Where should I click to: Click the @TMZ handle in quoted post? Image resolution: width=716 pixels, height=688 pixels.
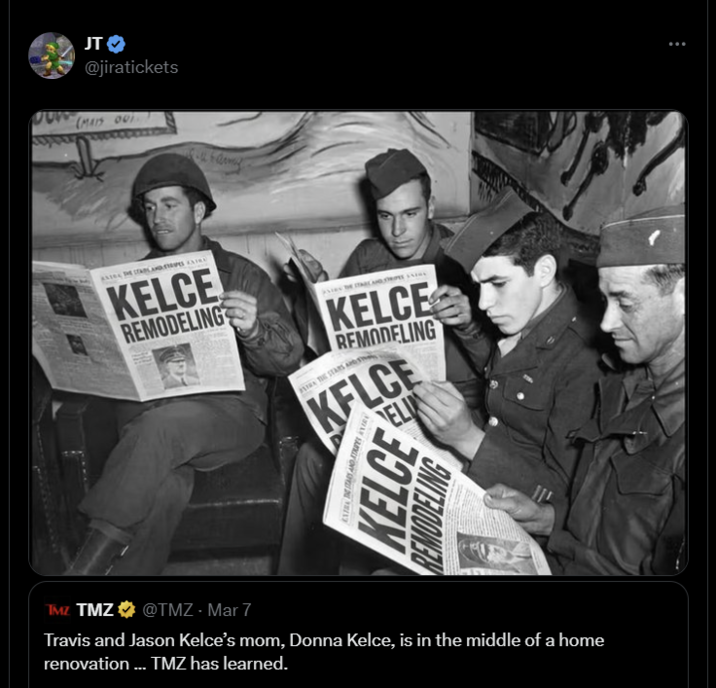point(167,609)
